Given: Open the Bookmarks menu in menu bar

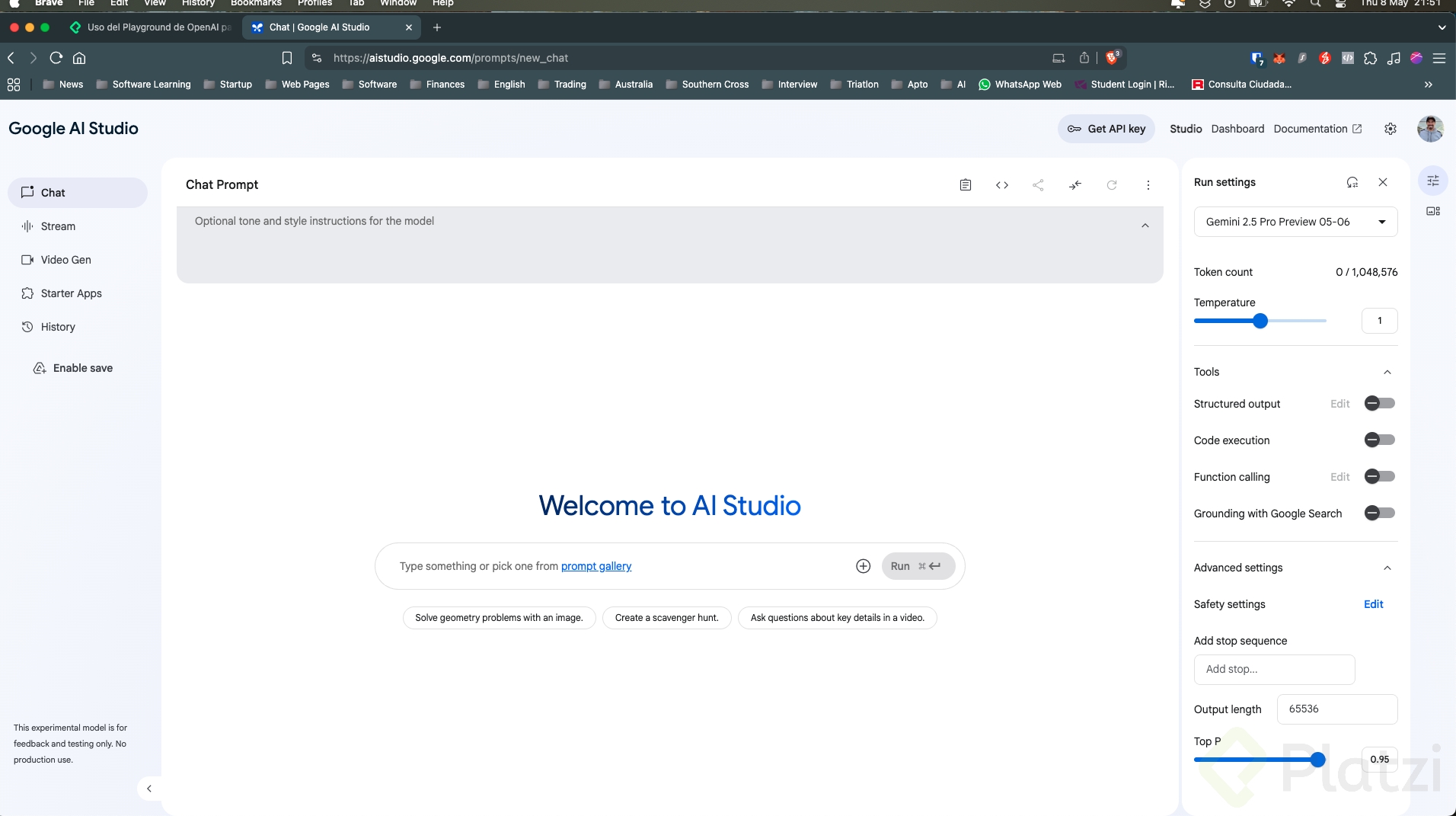Looking at the screenshot, I should (x=256, y=4).
